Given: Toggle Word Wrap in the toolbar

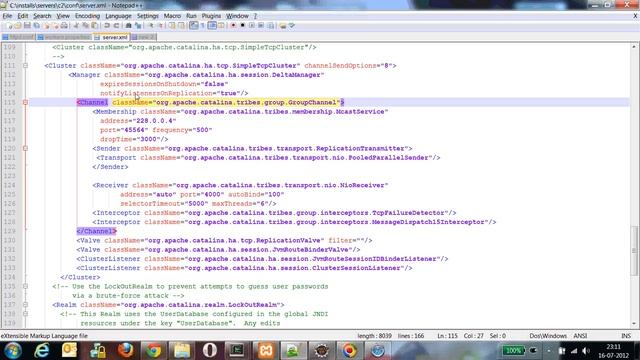Looking at the screenshot, I should tap(193, 25).
